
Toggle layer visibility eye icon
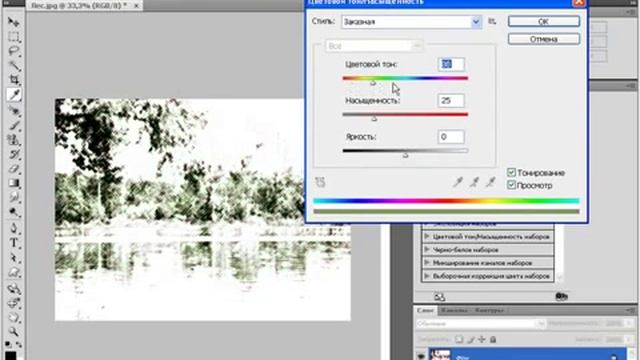coord(421,356)
